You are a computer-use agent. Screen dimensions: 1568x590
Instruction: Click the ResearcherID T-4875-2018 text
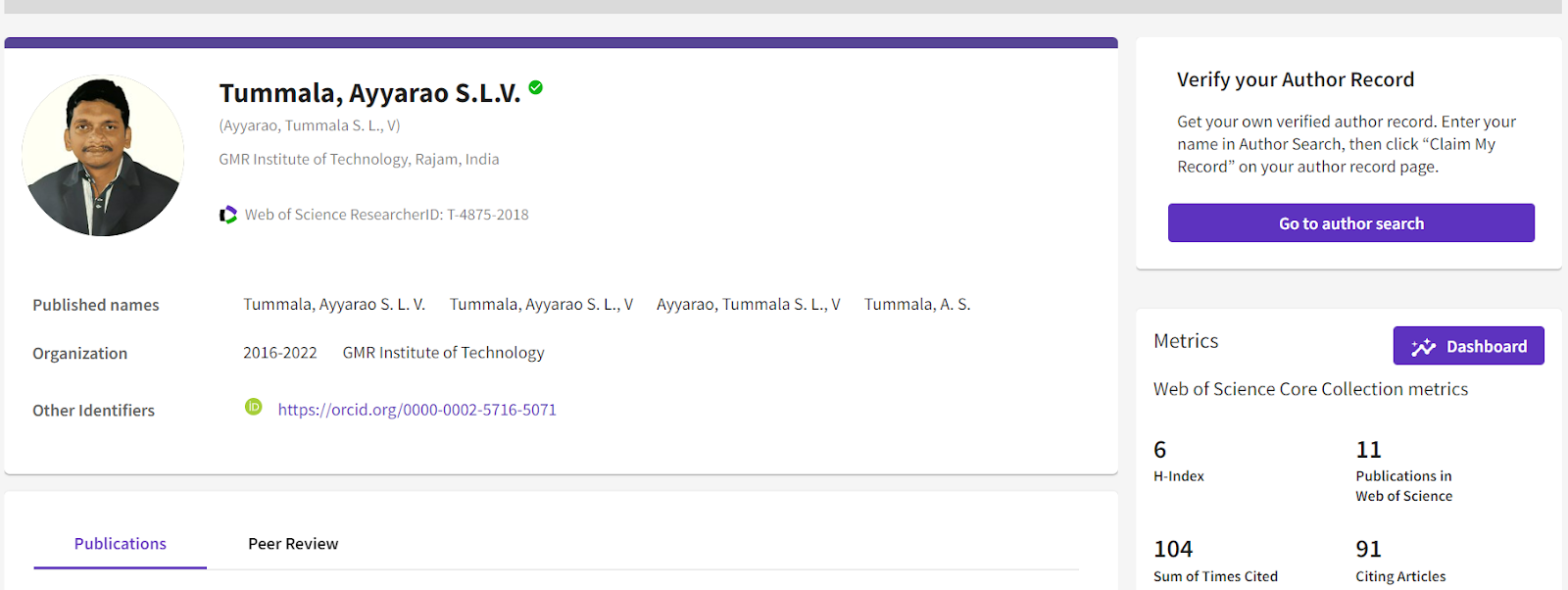387,215
